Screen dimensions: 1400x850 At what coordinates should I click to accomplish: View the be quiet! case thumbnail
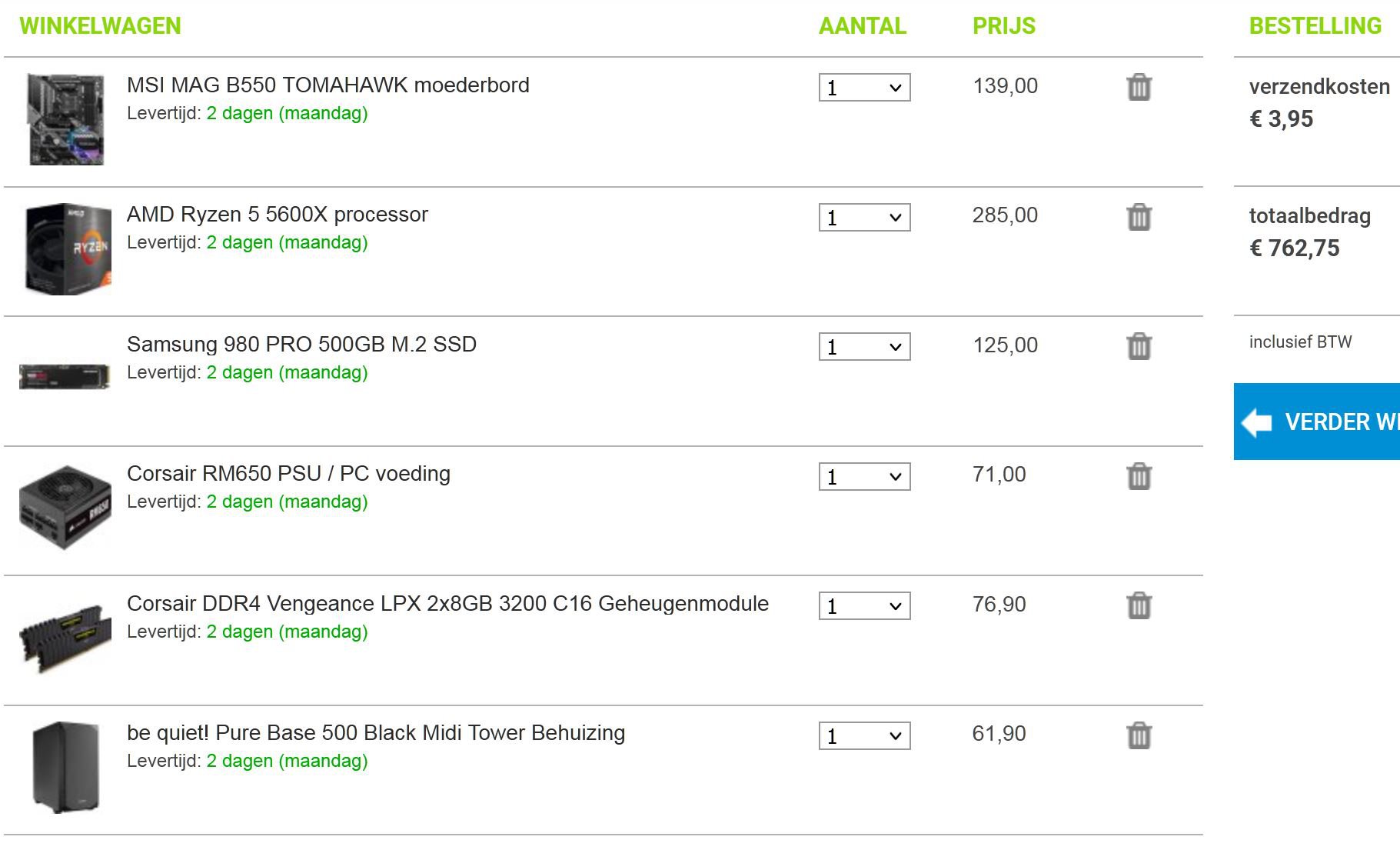(65, 767)
